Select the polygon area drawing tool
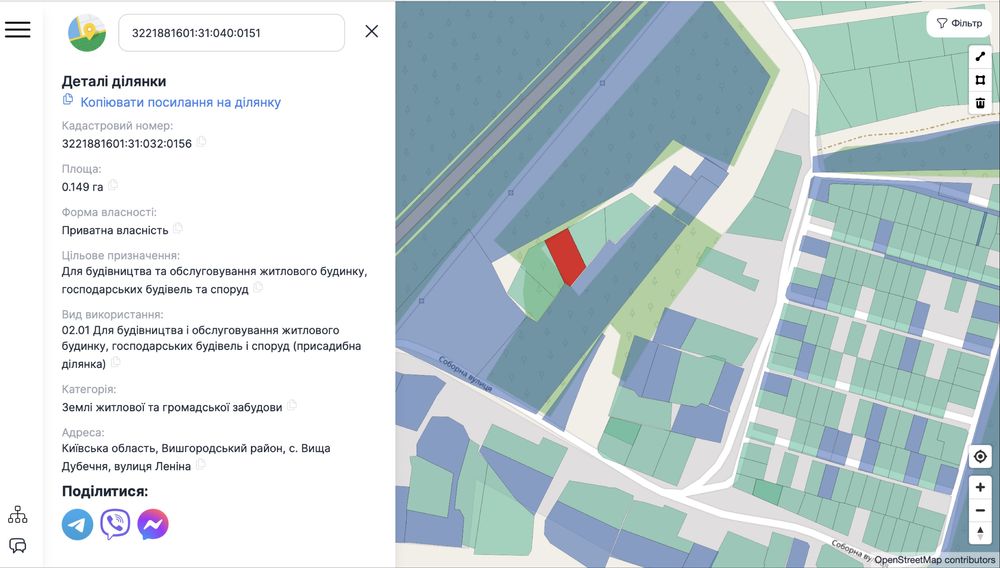This screenshot has width=1000, height=568. tap(980, 80)
